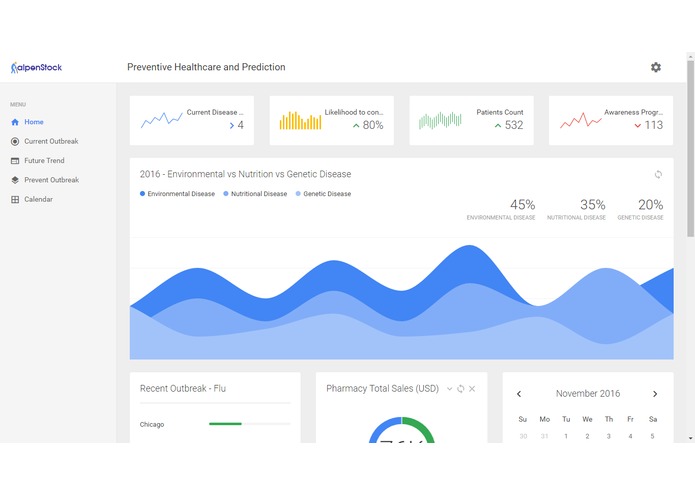Close the Pharmacy Total Sales card
This screenshot has height=494, width=695.
472,389
